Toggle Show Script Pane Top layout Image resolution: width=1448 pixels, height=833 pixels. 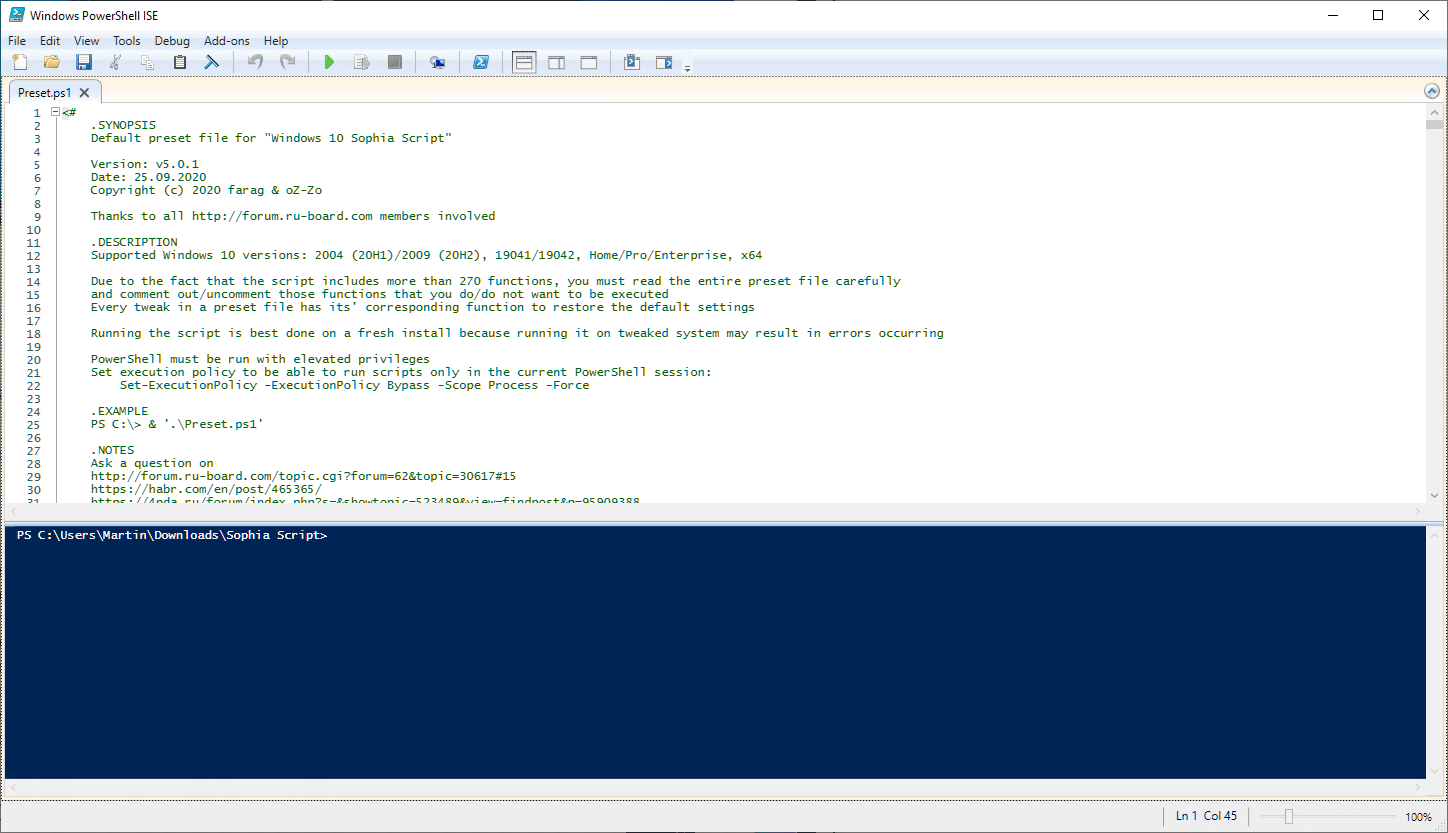[524, 63]
